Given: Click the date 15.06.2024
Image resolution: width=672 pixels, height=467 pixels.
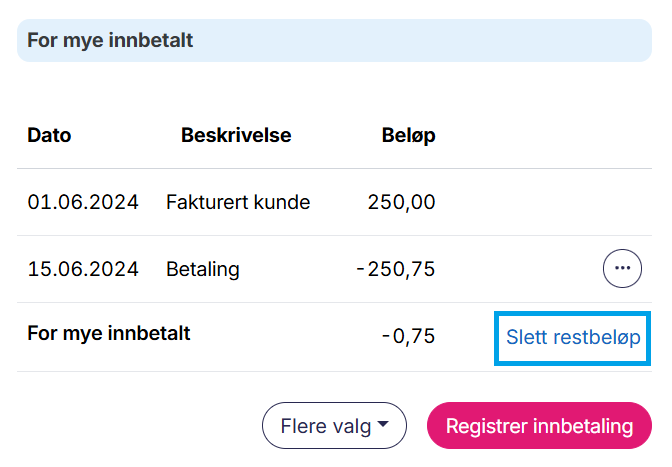Looking at the screenshot, I should (x=83, y=269).
